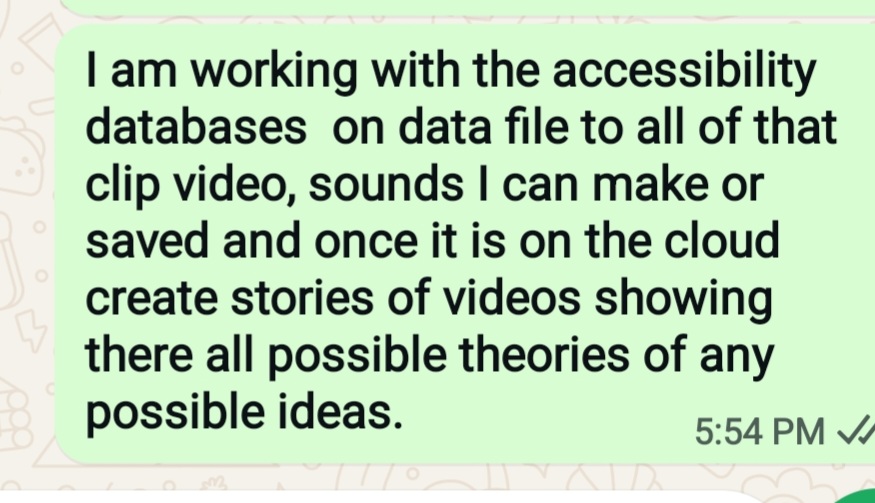The height and width of the screenshot is (503, 875).
Task: Click the 5:54 PM message timestamp
Action: pyautogui.click(x=759, y=432)
